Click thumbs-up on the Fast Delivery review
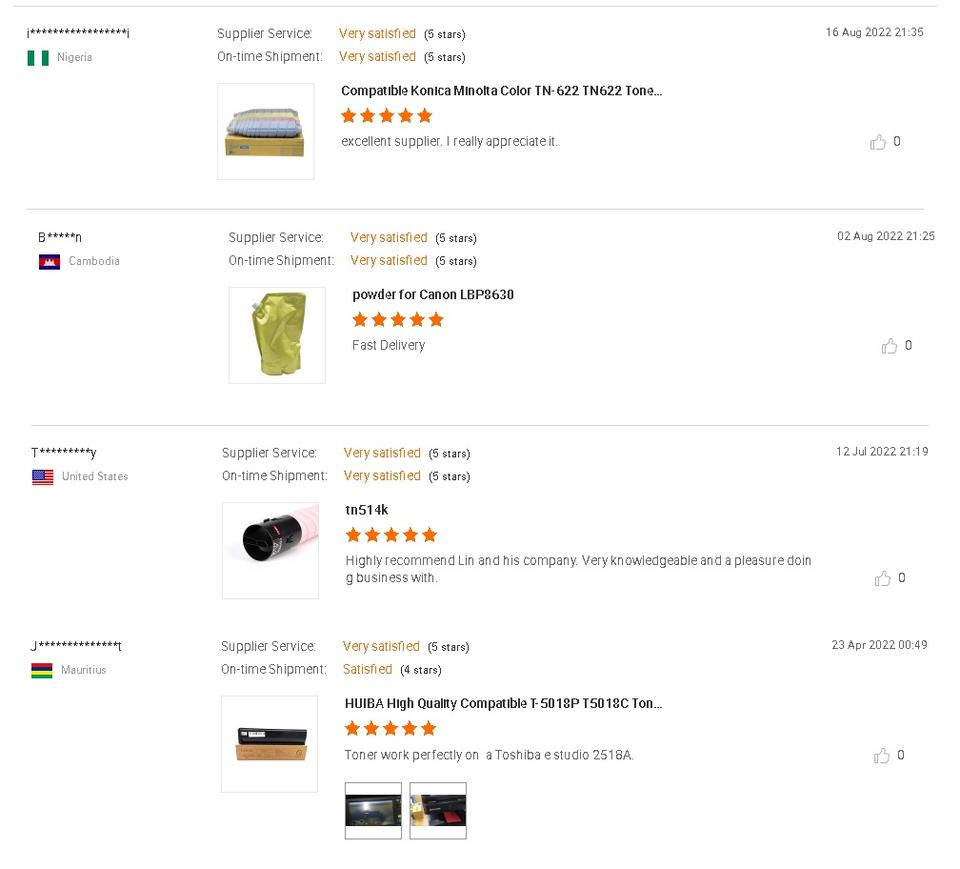Viewport: 960px width, 869px height. tap(889, 346)
